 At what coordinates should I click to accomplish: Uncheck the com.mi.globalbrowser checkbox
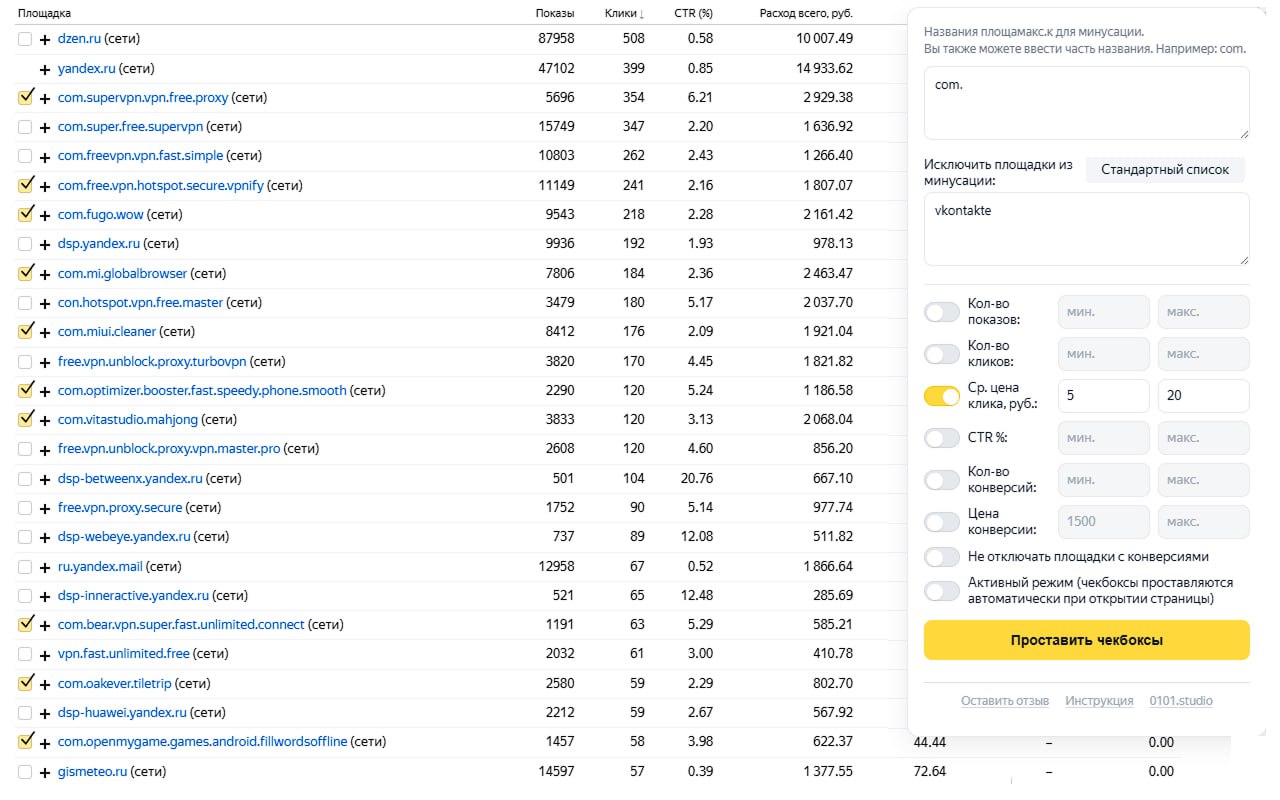tap(25, 273)
